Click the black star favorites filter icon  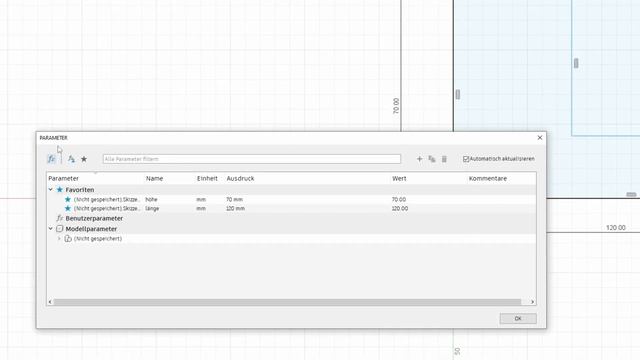pyautogui.click(x=84, y=159)
